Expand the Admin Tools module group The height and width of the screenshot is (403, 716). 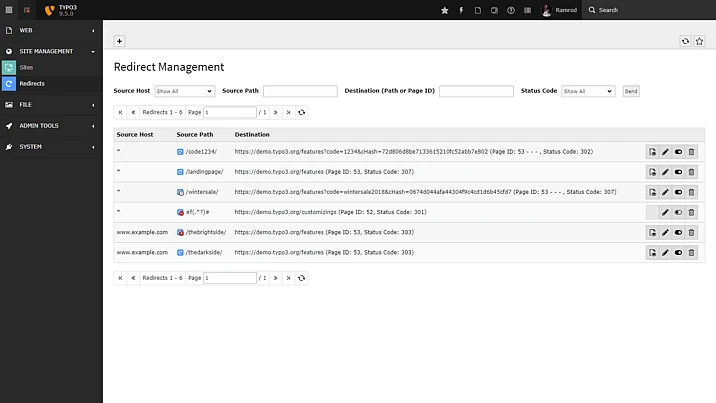click(x=51, y=126)
